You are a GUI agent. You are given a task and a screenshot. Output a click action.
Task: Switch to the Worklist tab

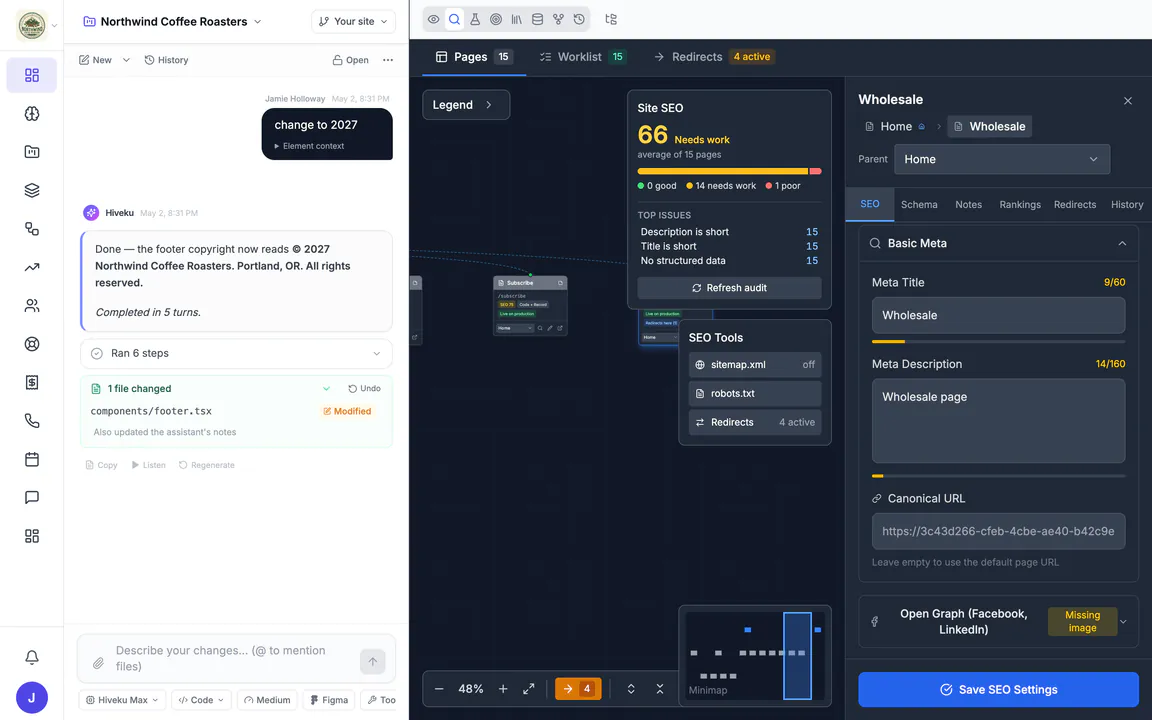[x=582, y=57]
